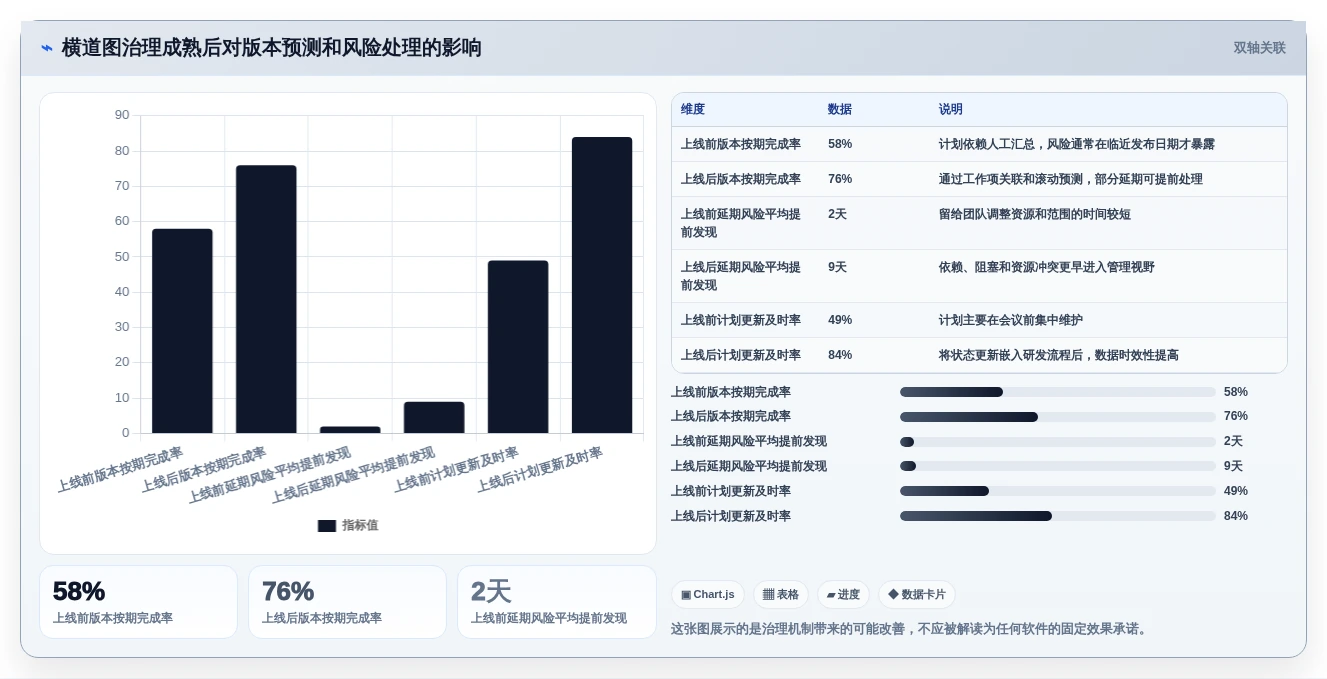This screenshot has height=679, width=1327.
Task: Click table value 2天 in 数据 column
Action: 838,214
